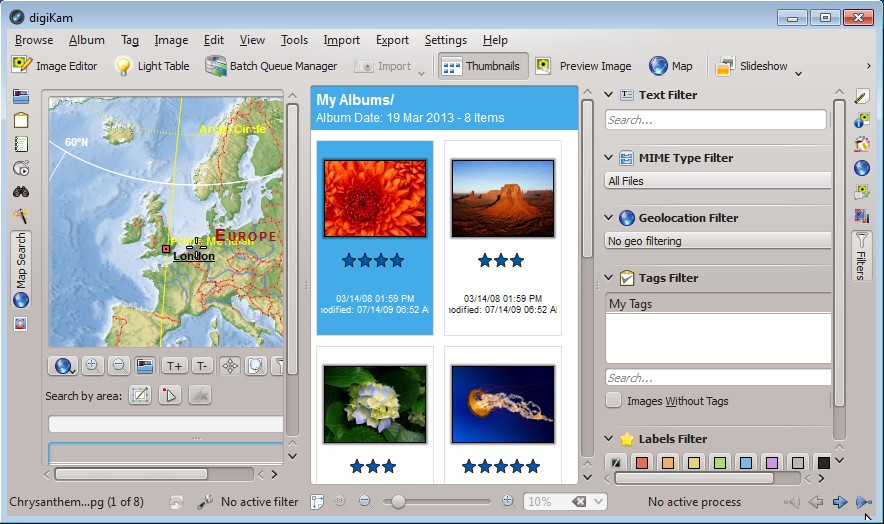884x524 pixels.
Task: Launch the Batch Queue Manager
Action: point(271,66)
